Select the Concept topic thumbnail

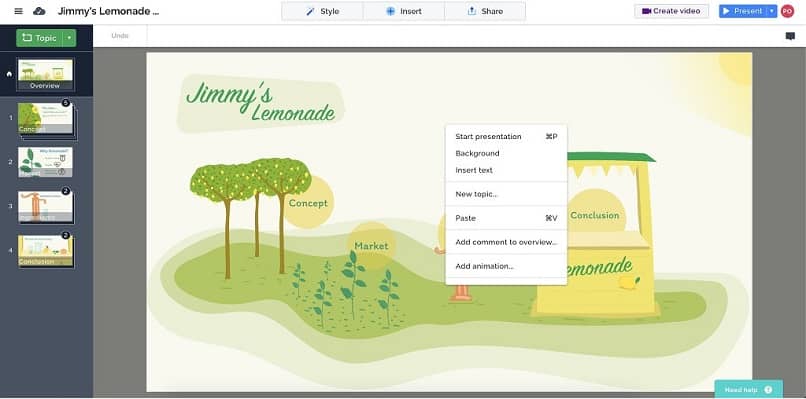pos(46,119)
